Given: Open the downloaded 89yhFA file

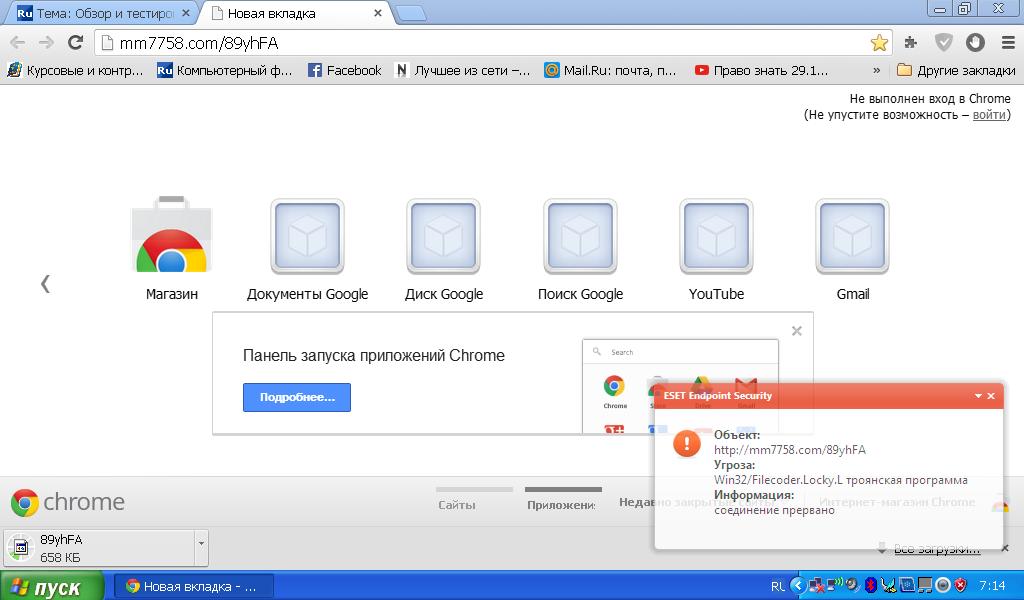Looking at the screenshot, I should point(98,548).
